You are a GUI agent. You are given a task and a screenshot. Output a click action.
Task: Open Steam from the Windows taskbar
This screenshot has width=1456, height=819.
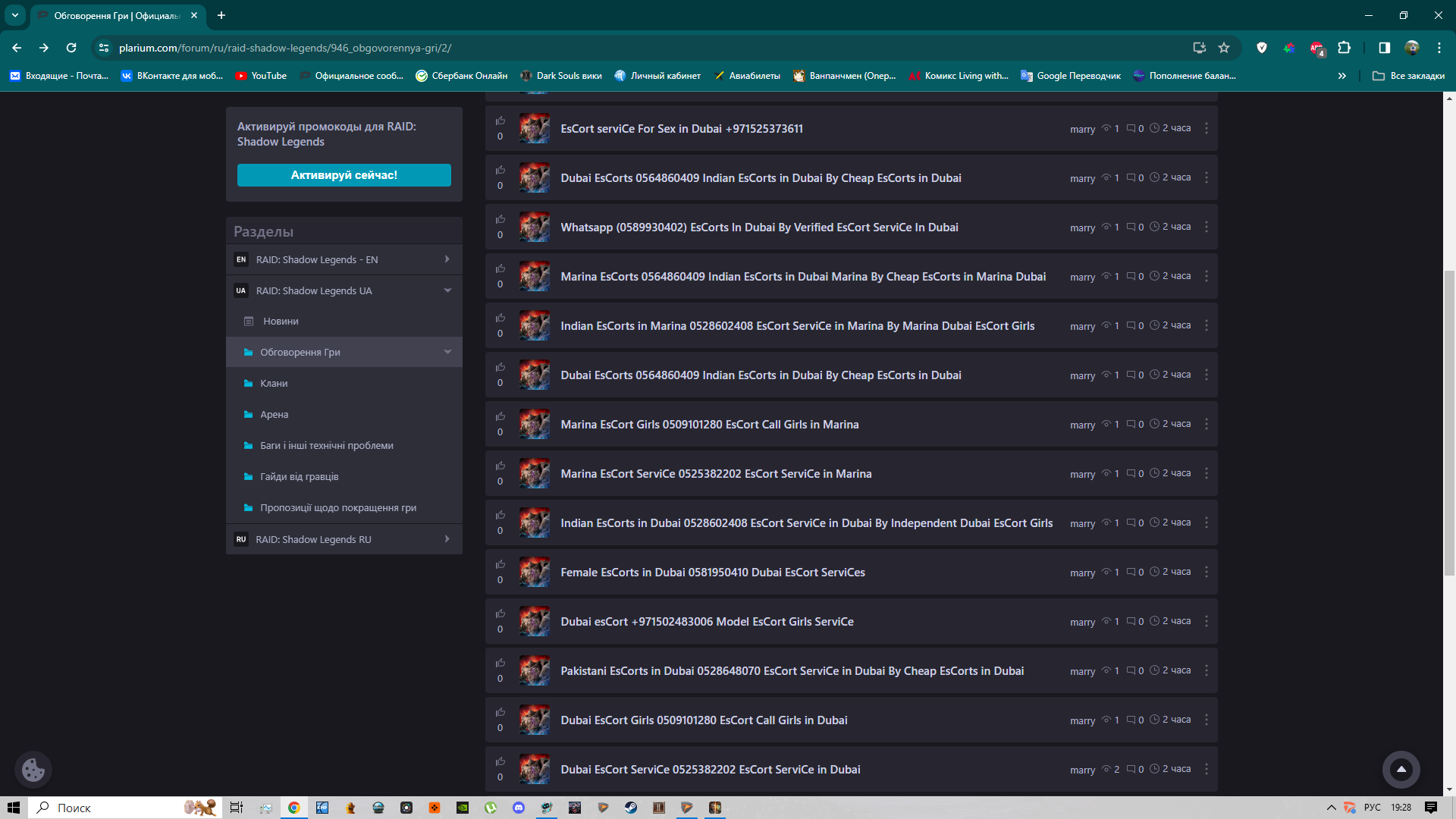click(x=631, y=808)
